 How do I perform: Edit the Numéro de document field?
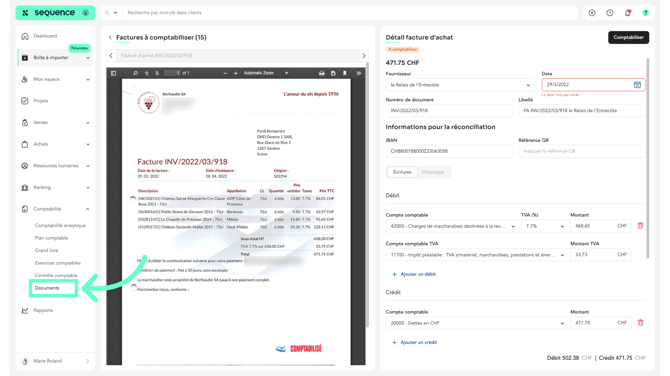point(449,111)
